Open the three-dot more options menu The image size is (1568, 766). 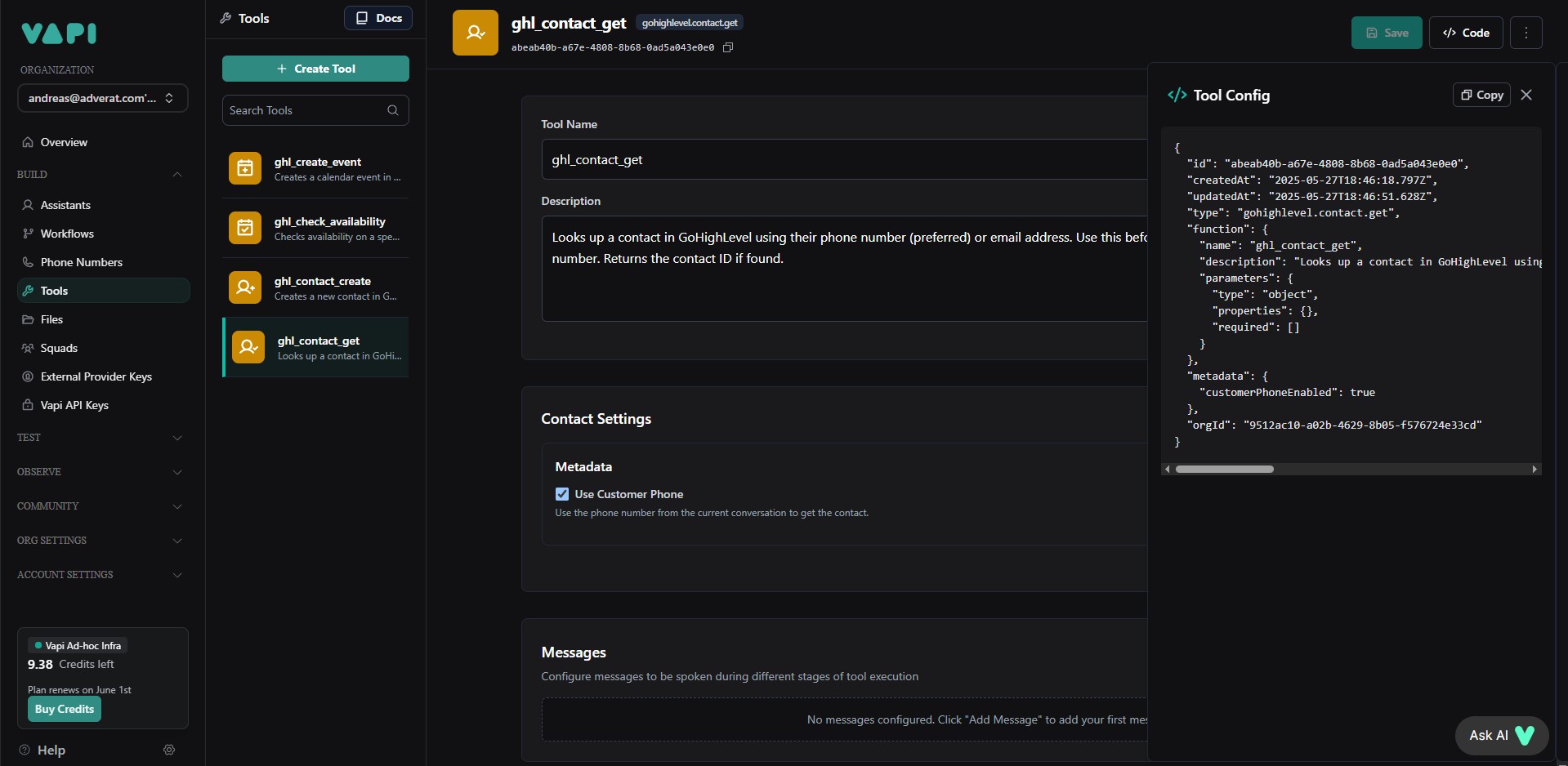click(1526, 33)
